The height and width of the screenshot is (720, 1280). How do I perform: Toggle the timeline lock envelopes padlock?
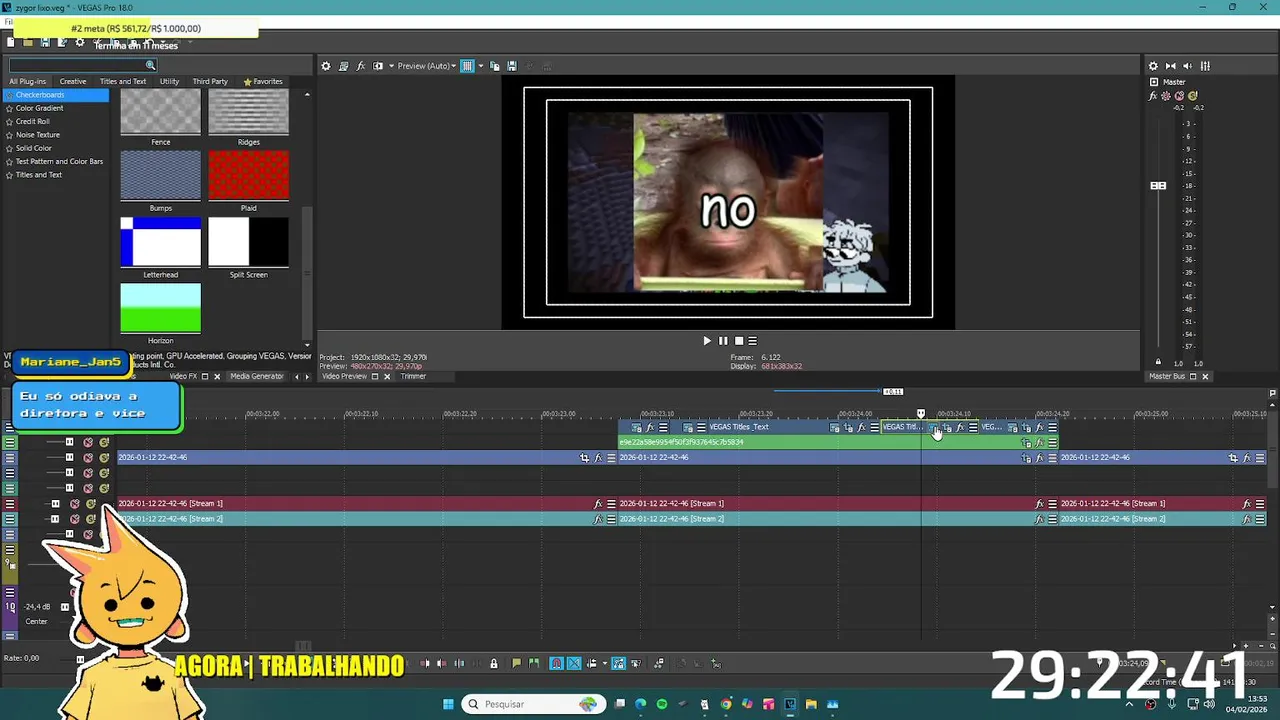[x=493, y=663]
